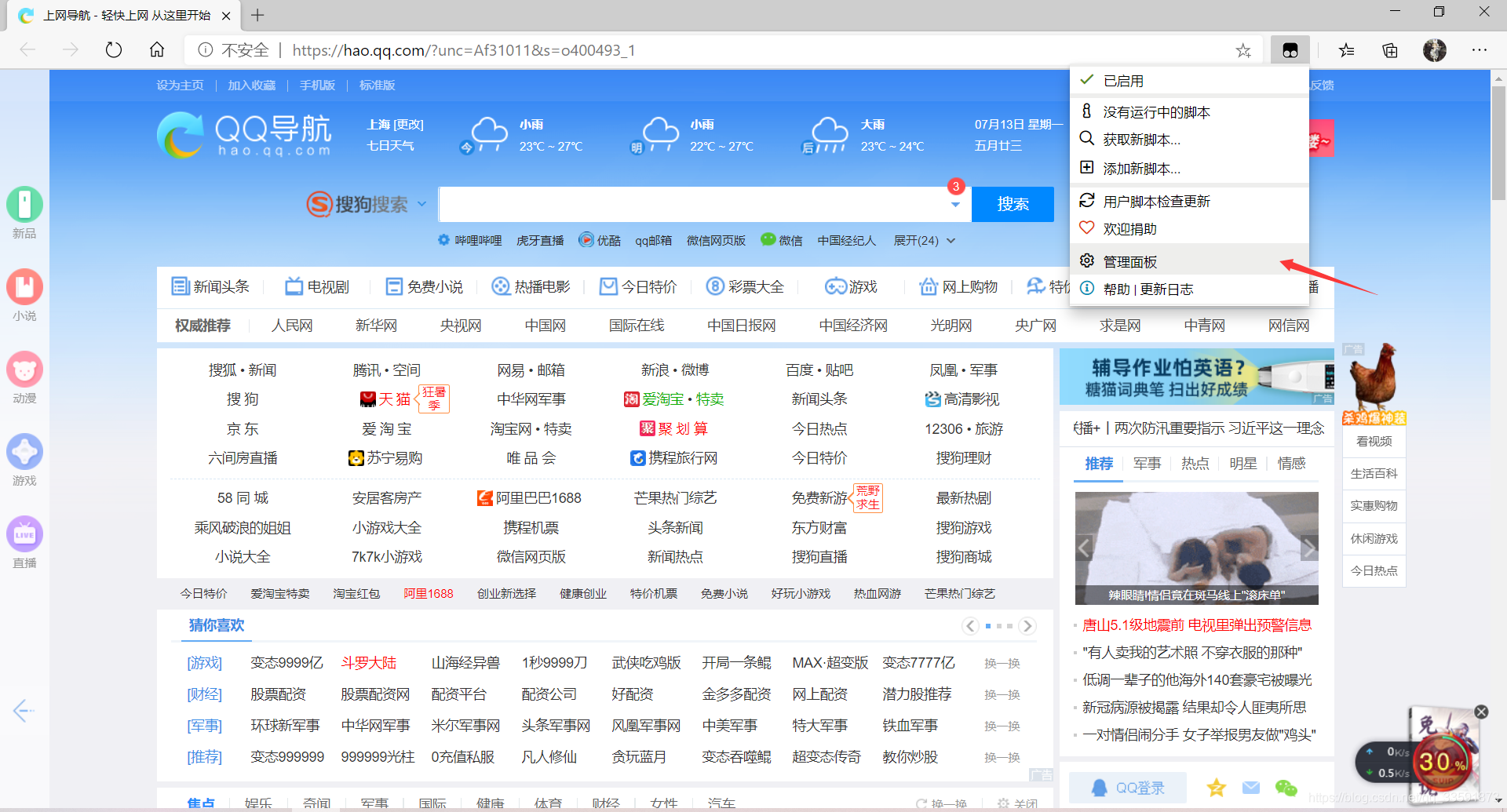The height and width of the screenshot is (812, 1507).
Task: Click 换一换 in the 游戏 row
Action: pos(1002,664)
